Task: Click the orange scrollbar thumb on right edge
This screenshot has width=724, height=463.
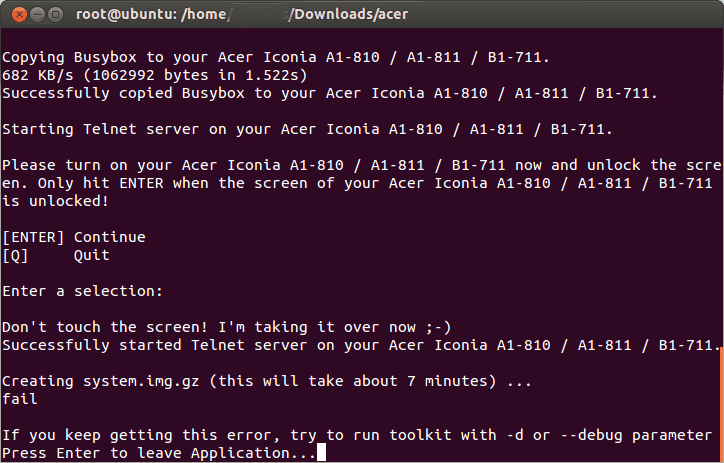Action: (722, 404)
